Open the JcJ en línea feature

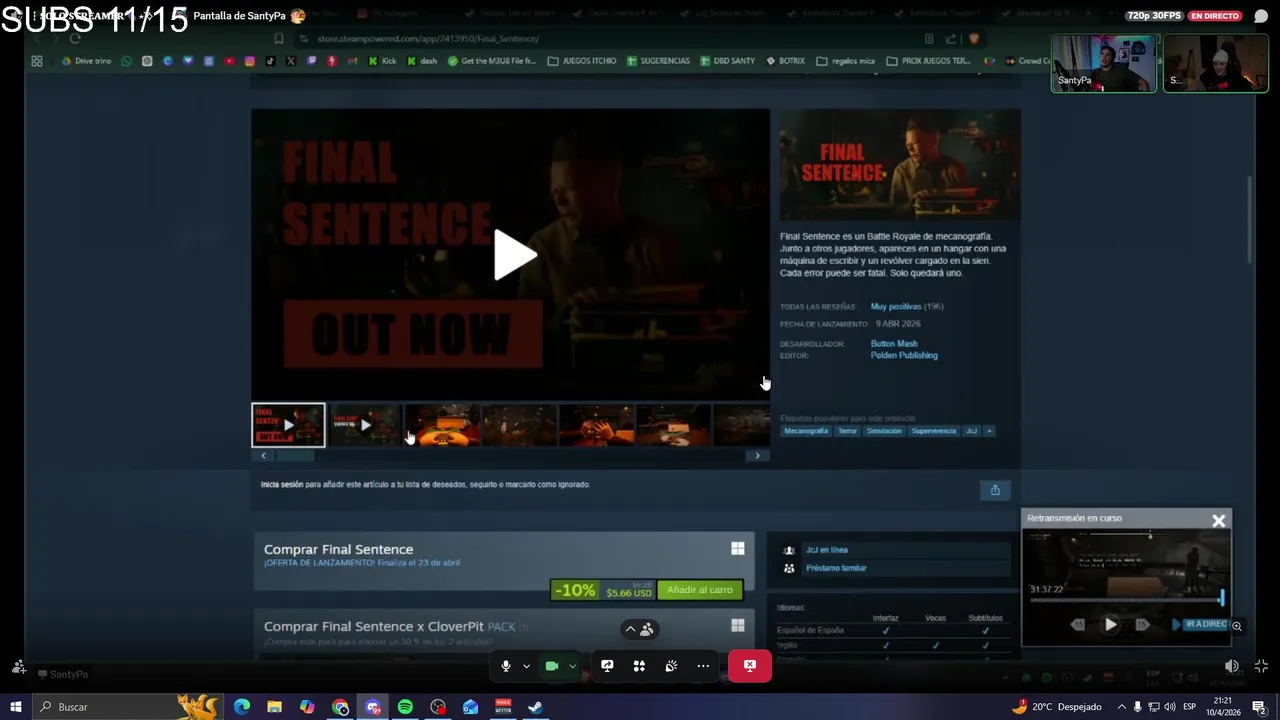(x=827, y=550)
